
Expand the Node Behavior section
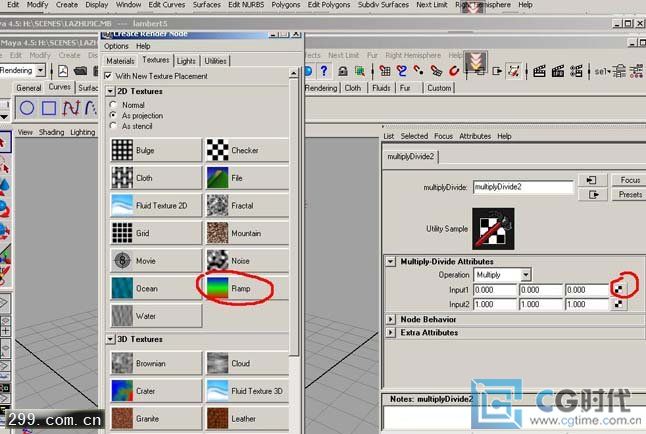pos(391,319)
